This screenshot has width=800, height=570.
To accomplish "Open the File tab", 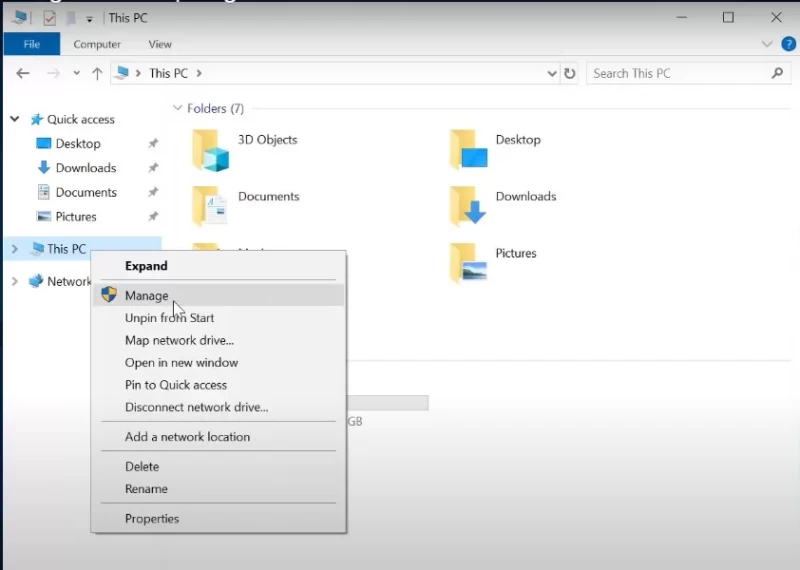I will pyautogui.click(x=32, y=44).
